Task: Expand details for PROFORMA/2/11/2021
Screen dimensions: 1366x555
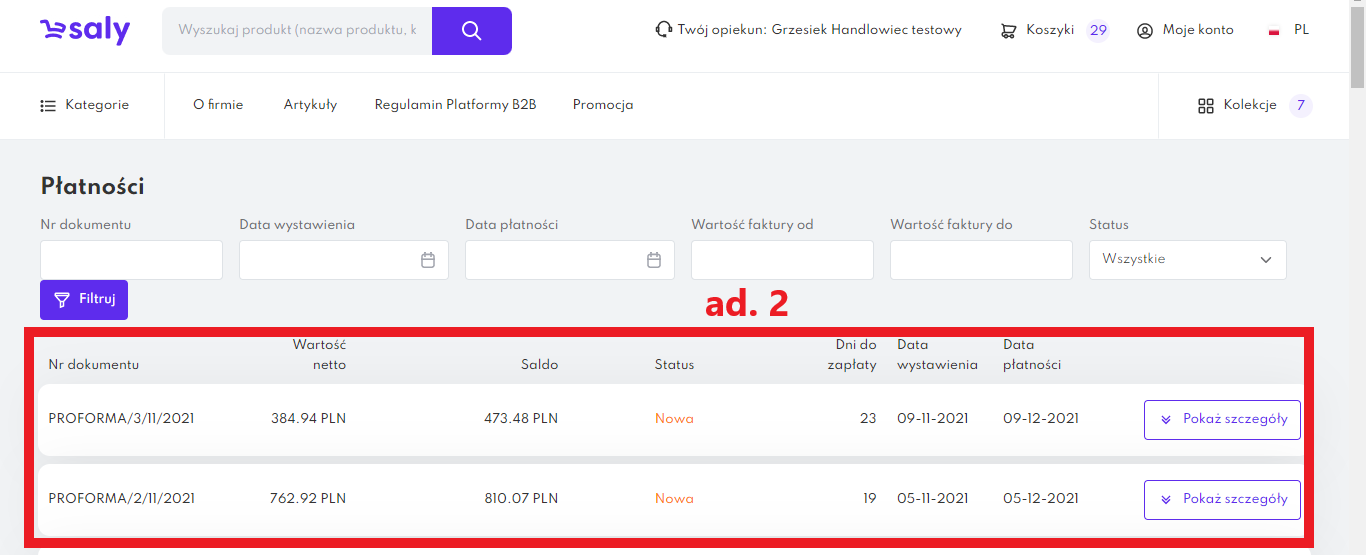Action: pos(1222,499)
